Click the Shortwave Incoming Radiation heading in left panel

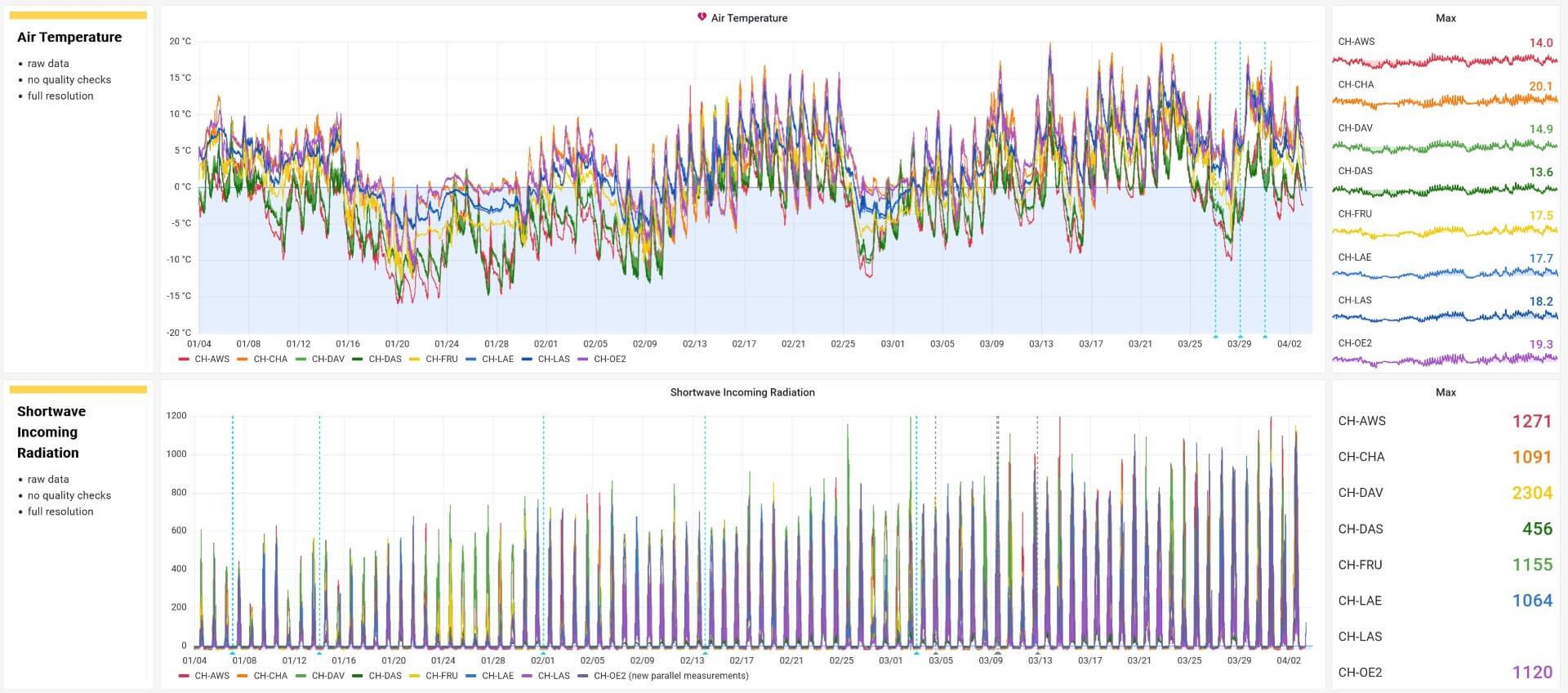point(51,432)
